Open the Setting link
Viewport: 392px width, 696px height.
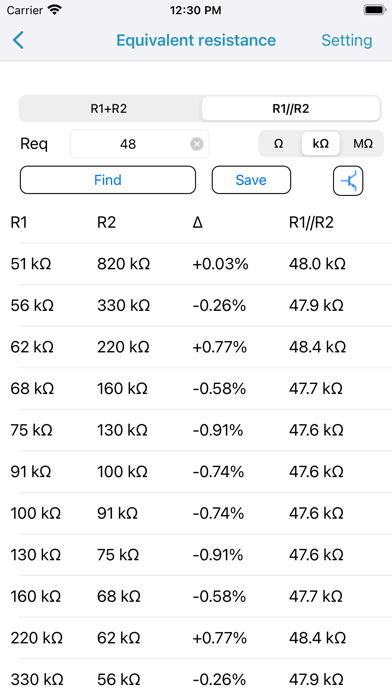tap(347, 40)
